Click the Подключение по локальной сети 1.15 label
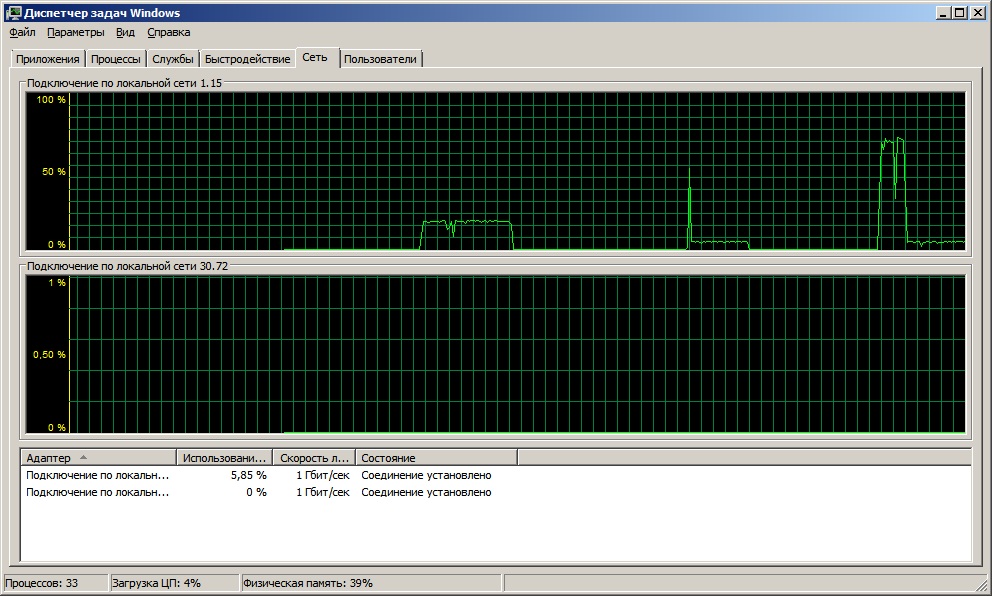Viewport: 992px width, 596px height. click(x=124, y=83)
